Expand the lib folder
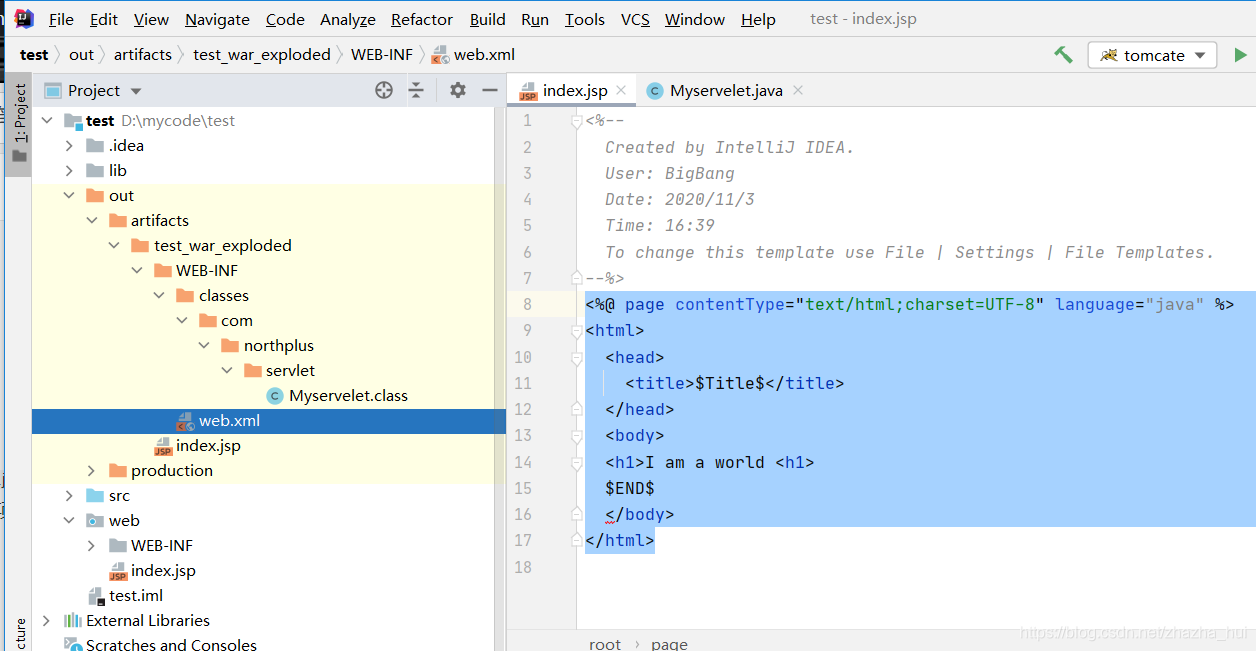The height and width of the screenshot is (651, 1256). click(x=69, y=171)
